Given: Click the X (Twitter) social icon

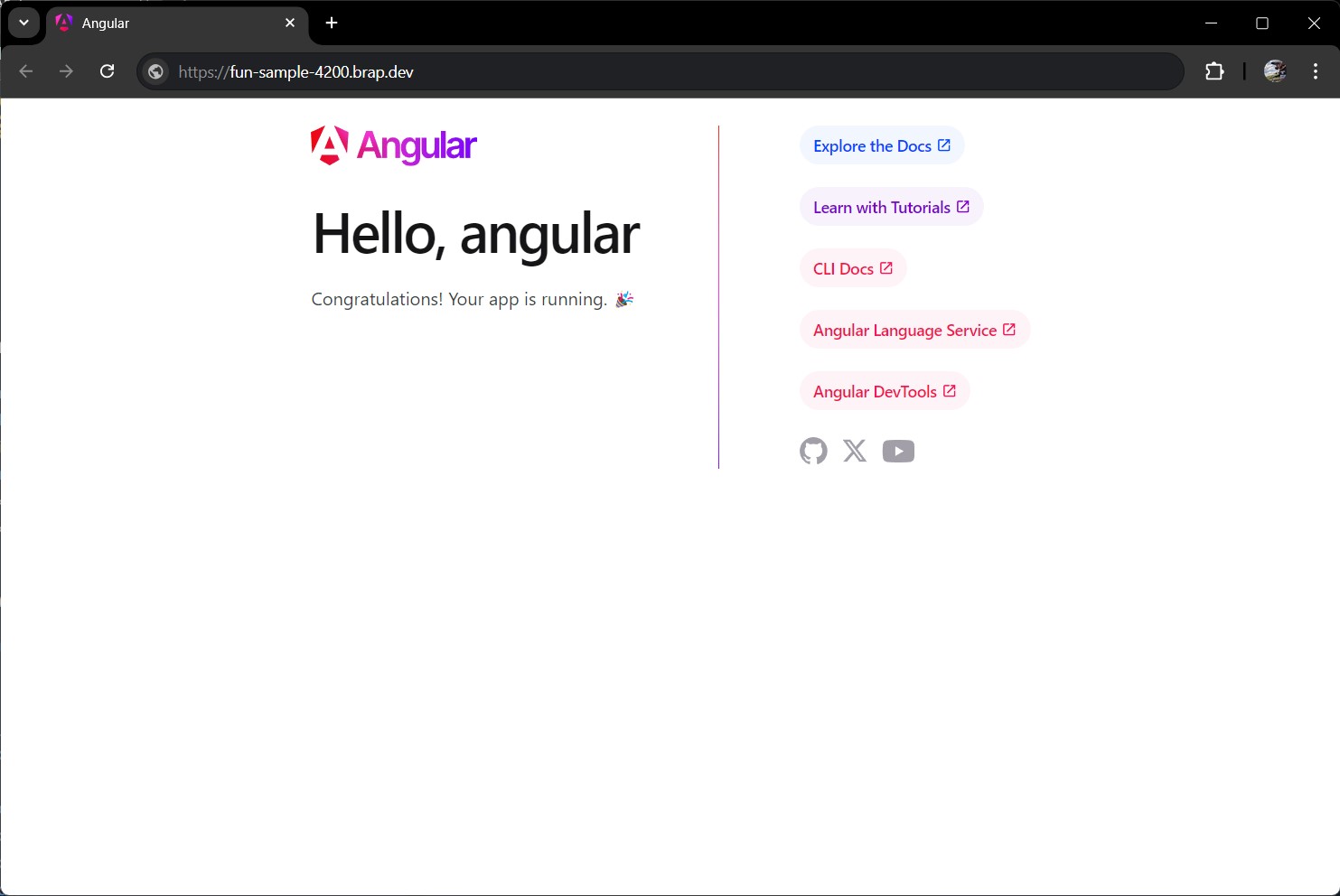Looking at the screenshot, I should pos(855,451).
